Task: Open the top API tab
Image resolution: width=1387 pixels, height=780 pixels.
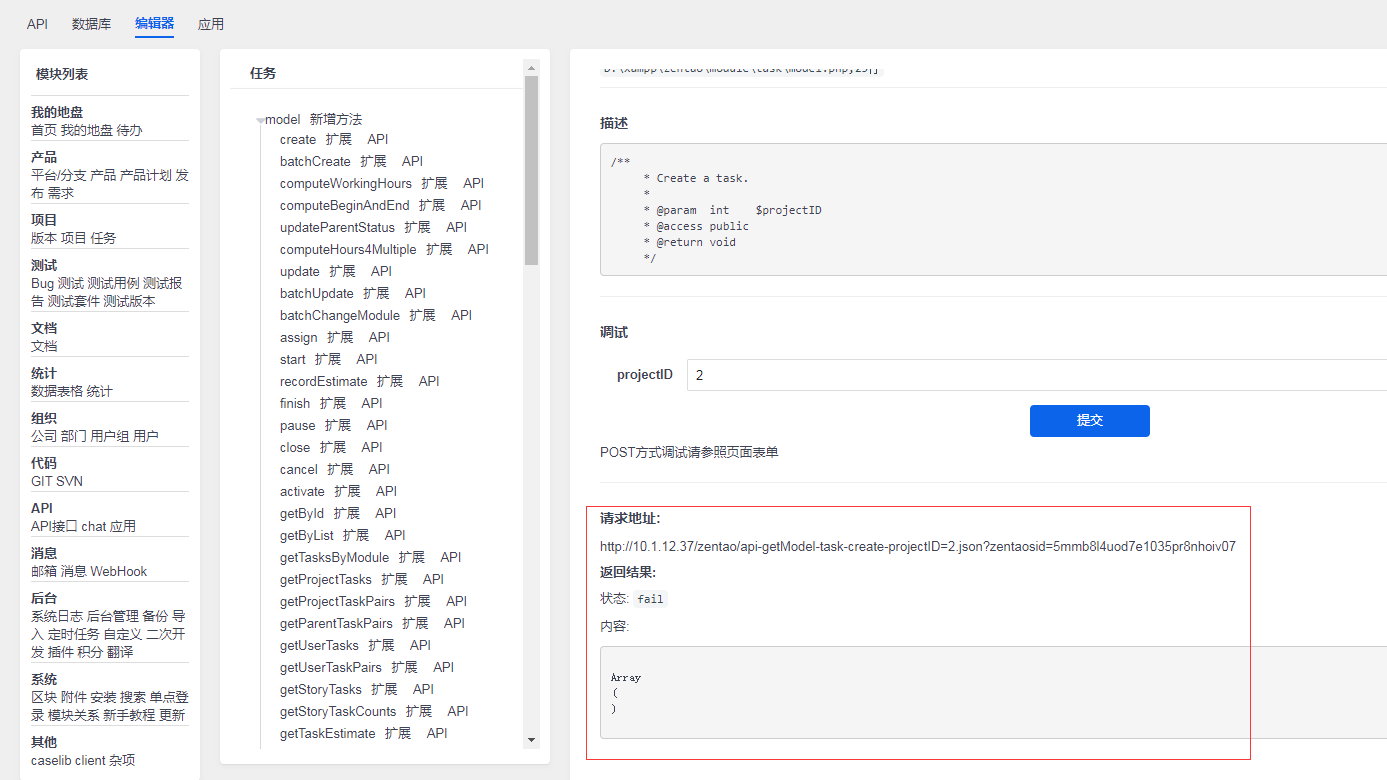Action: click(x=37, y=24)
